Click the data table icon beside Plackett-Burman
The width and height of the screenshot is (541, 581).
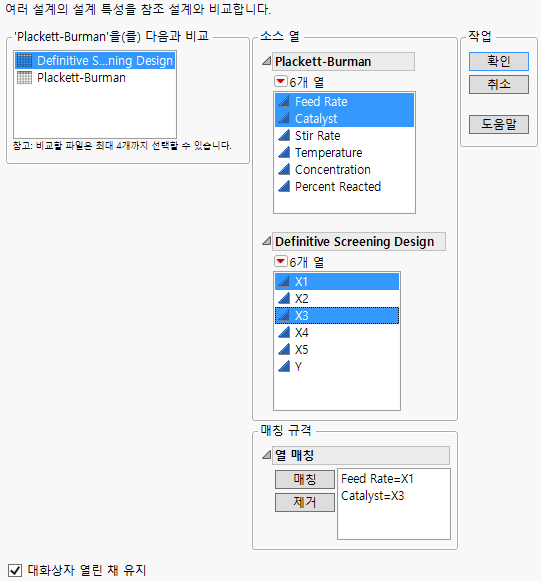[24, 77]
